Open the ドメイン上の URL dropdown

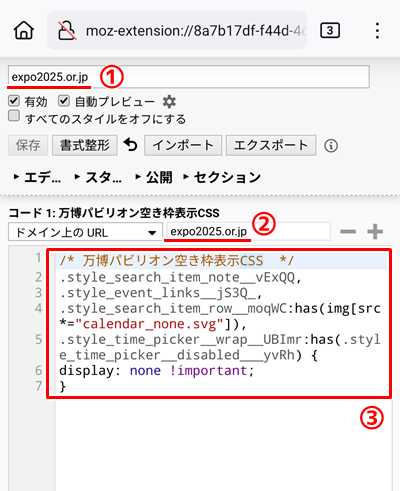coord(85,232)
